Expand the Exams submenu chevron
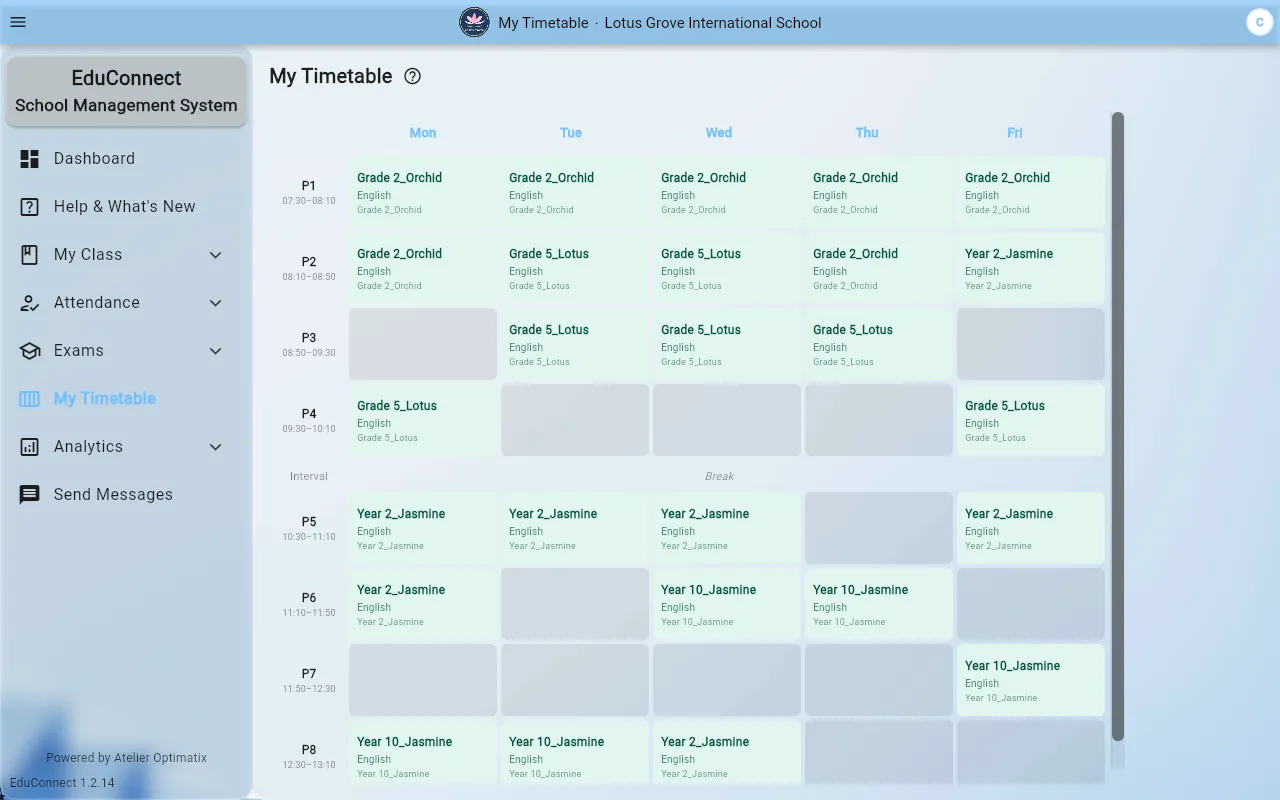Screen dimensions: 1280x800 215,350
